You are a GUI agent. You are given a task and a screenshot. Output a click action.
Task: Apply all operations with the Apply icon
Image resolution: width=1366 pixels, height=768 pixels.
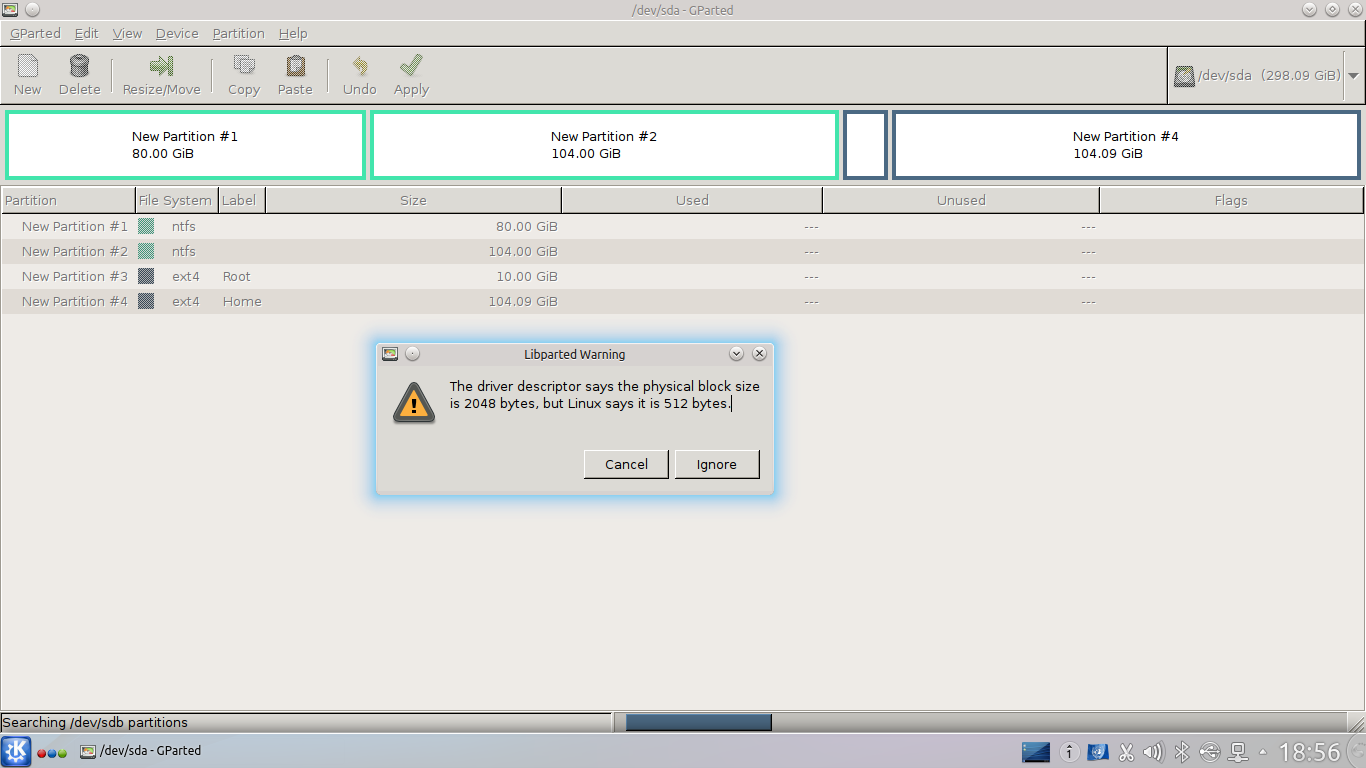[410, 66]
